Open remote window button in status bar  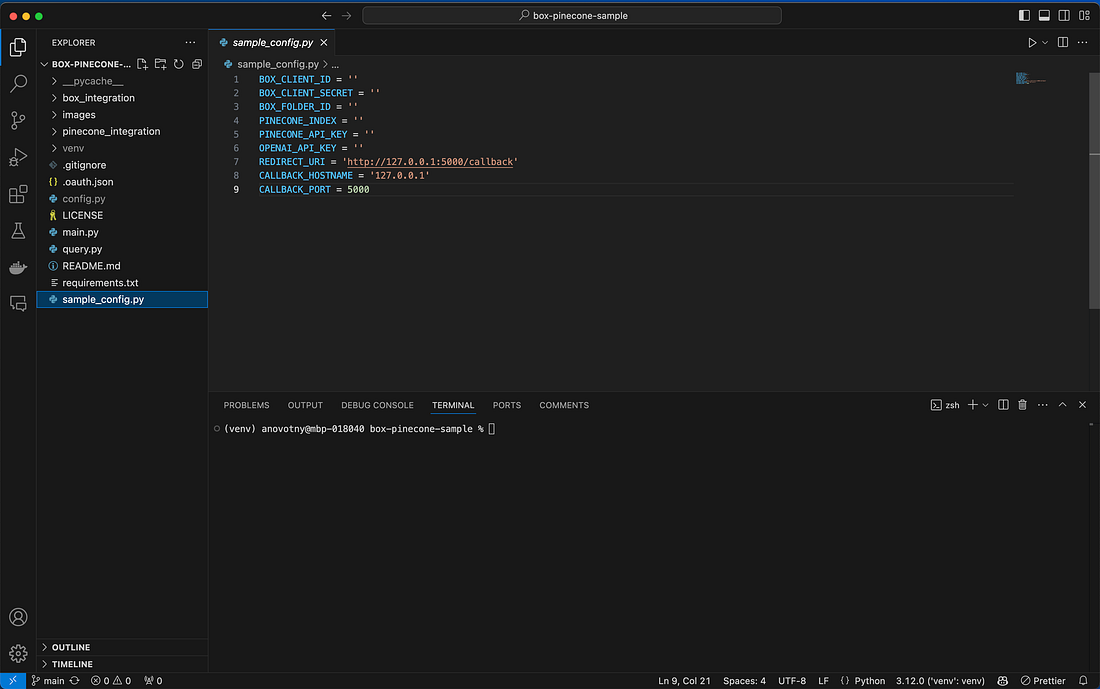tap(13, 681)
